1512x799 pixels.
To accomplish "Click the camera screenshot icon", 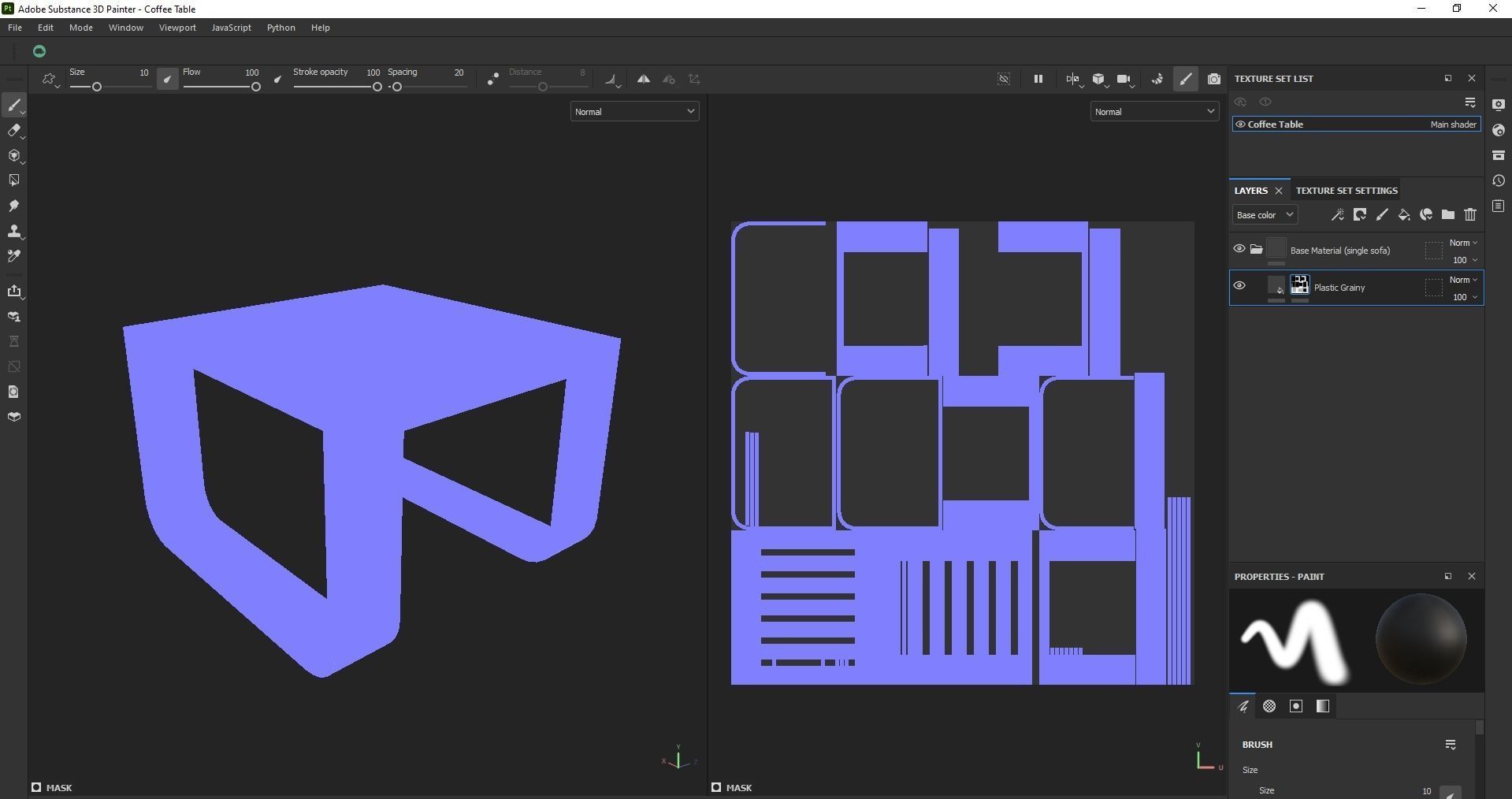I will click(1214, 79).
